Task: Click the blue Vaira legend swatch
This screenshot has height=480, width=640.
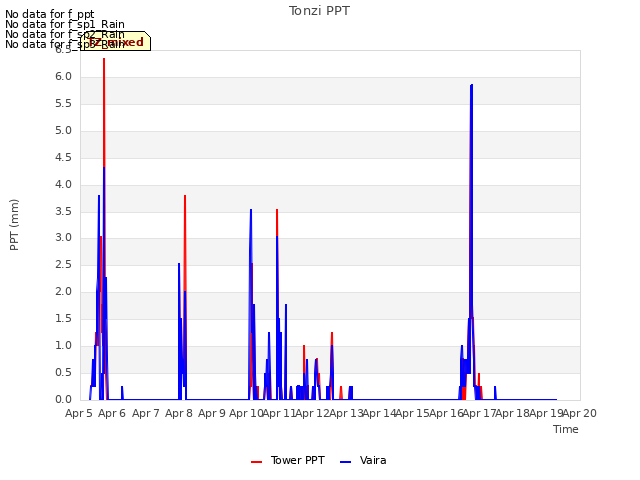Action: click(345, 462)
